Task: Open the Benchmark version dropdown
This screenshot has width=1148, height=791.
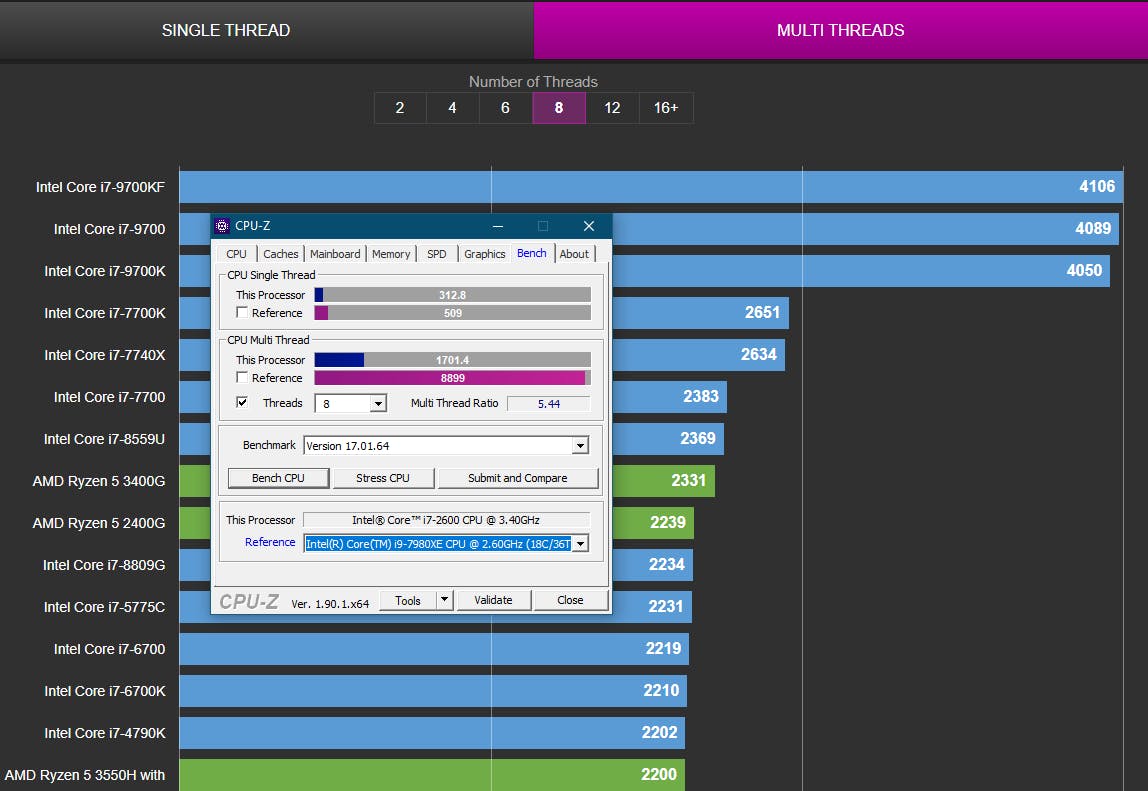Action: pyautogui.click(x=580, y=445)
